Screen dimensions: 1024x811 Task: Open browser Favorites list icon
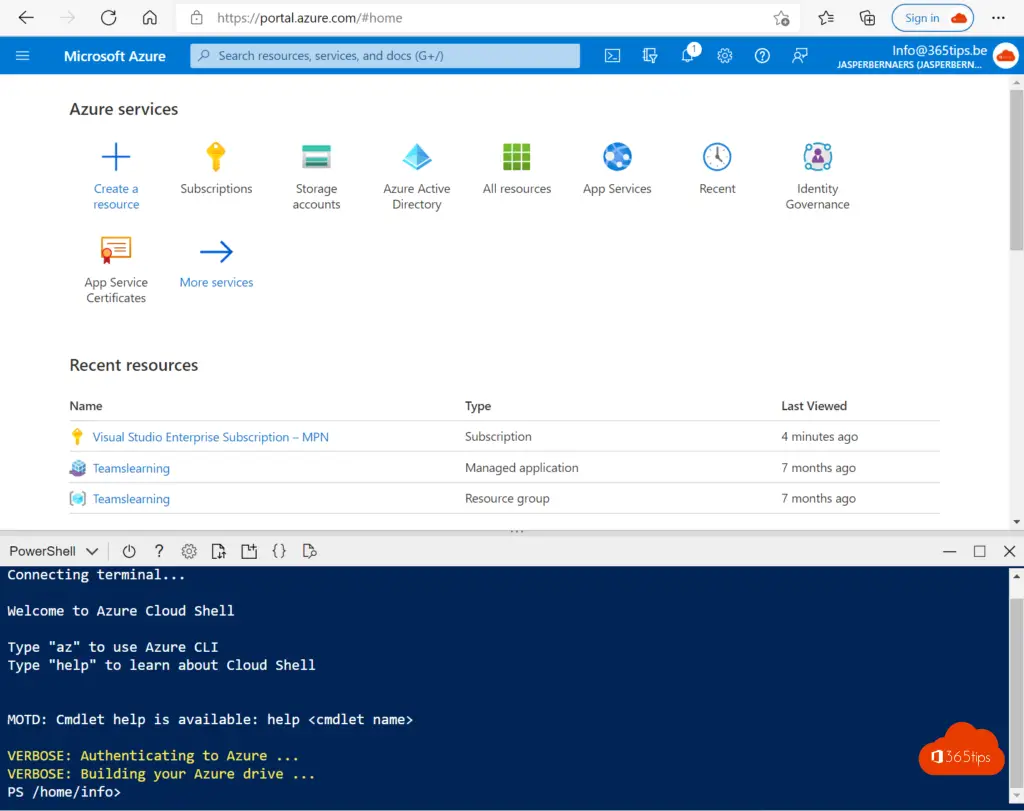pos(826,18)
